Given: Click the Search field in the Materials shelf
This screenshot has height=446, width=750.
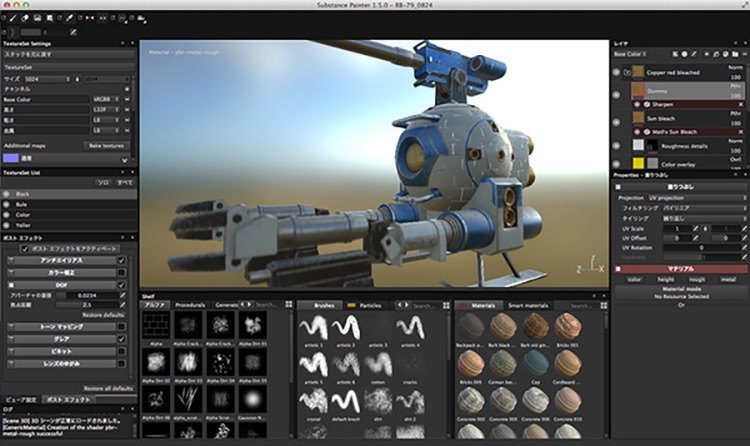Looking at the screenshot, I should click(x=582, y=305).
